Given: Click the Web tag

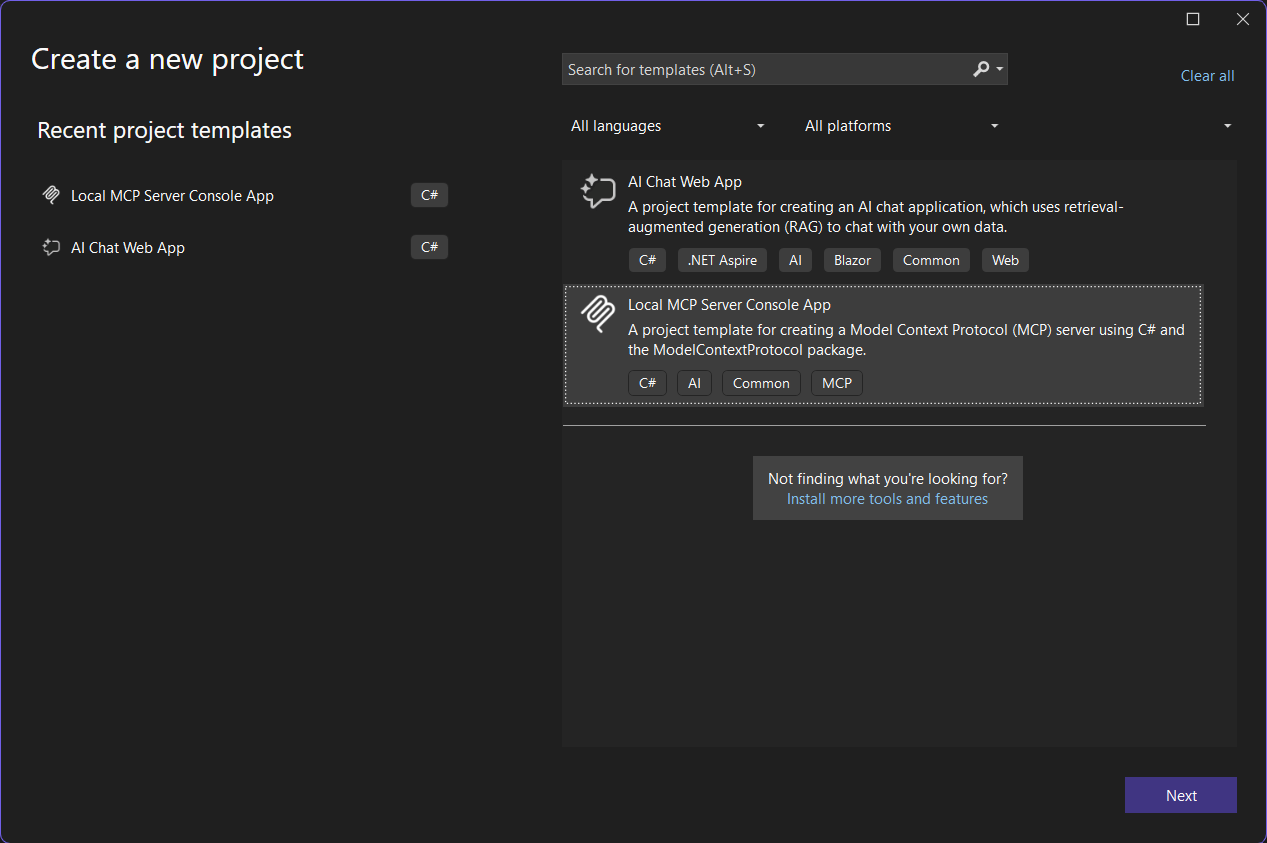Looking at the screenshot, I should 1005,260.
